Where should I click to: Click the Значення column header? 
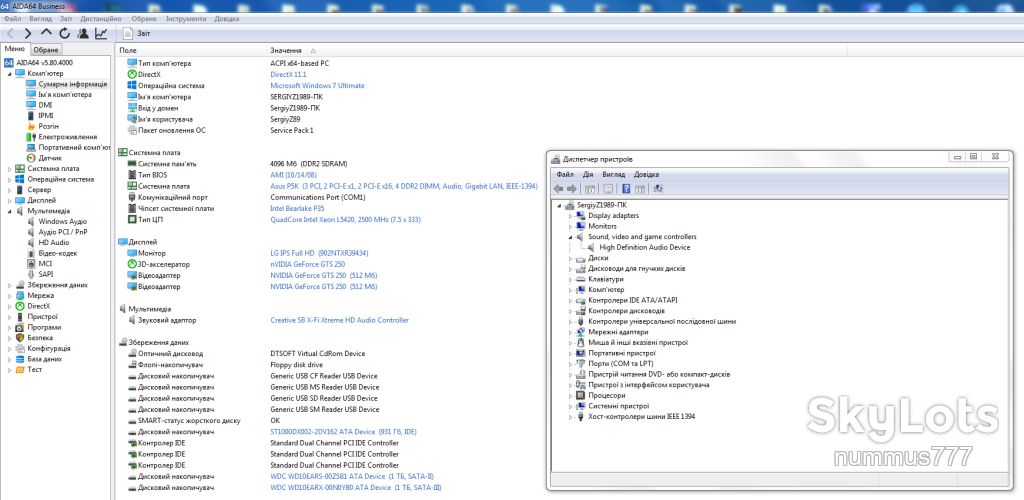coord(286,50)
